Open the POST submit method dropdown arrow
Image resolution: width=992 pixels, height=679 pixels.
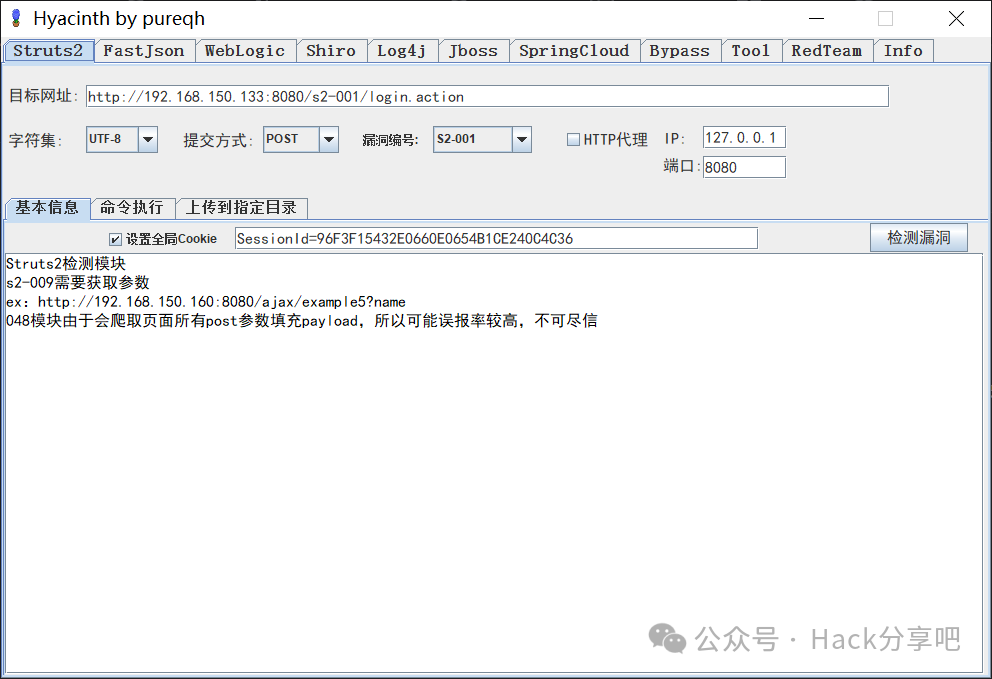[x=328, y=139]
